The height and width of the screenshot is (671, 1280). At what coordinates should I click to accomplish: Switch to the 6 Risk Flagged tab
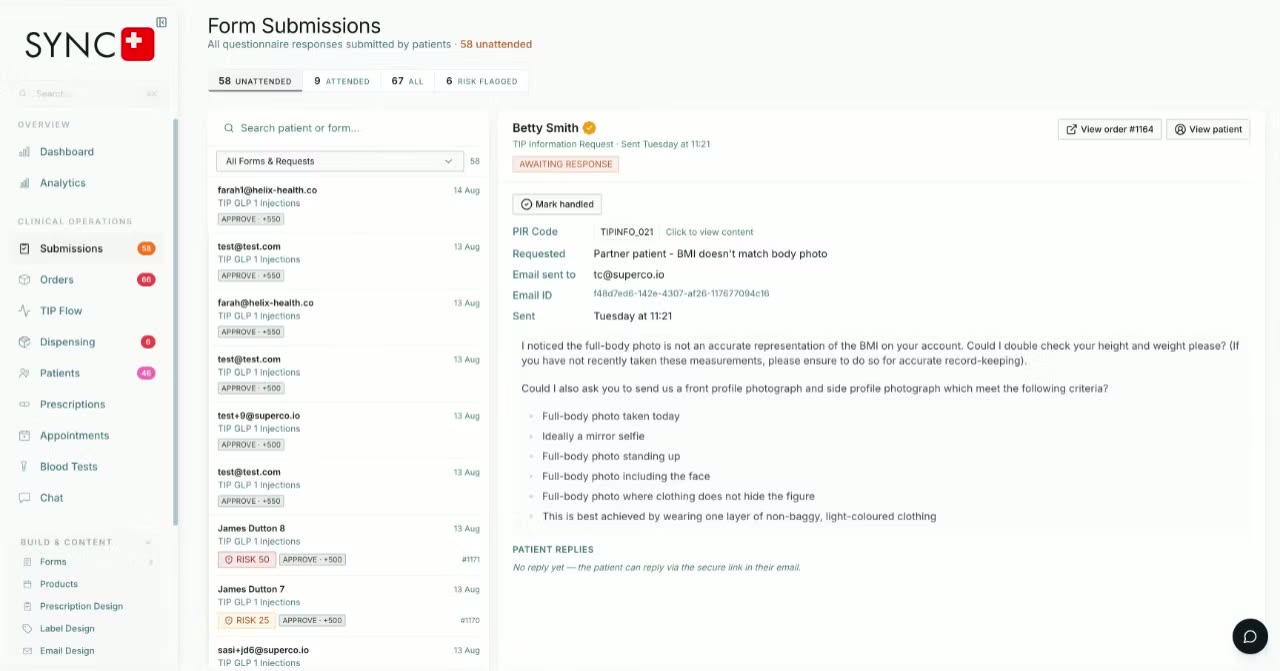[x=482, y=81]
